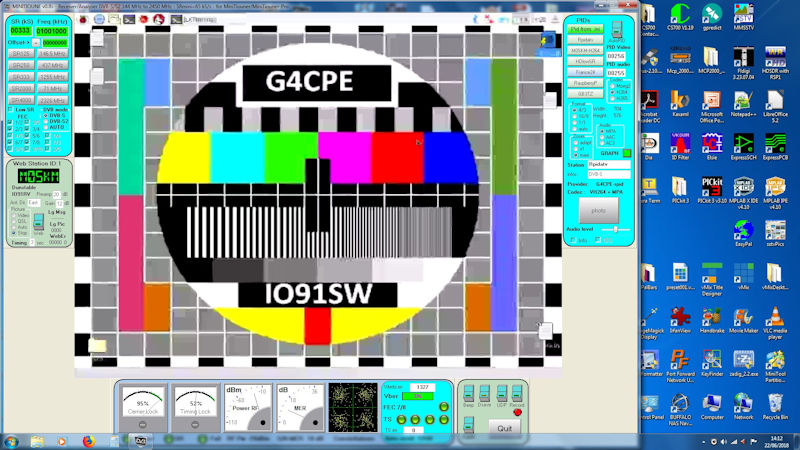This screenshot has width=800, height=450.
Task: Open the file manager icon in video toolbar
Action: point(114,19)
